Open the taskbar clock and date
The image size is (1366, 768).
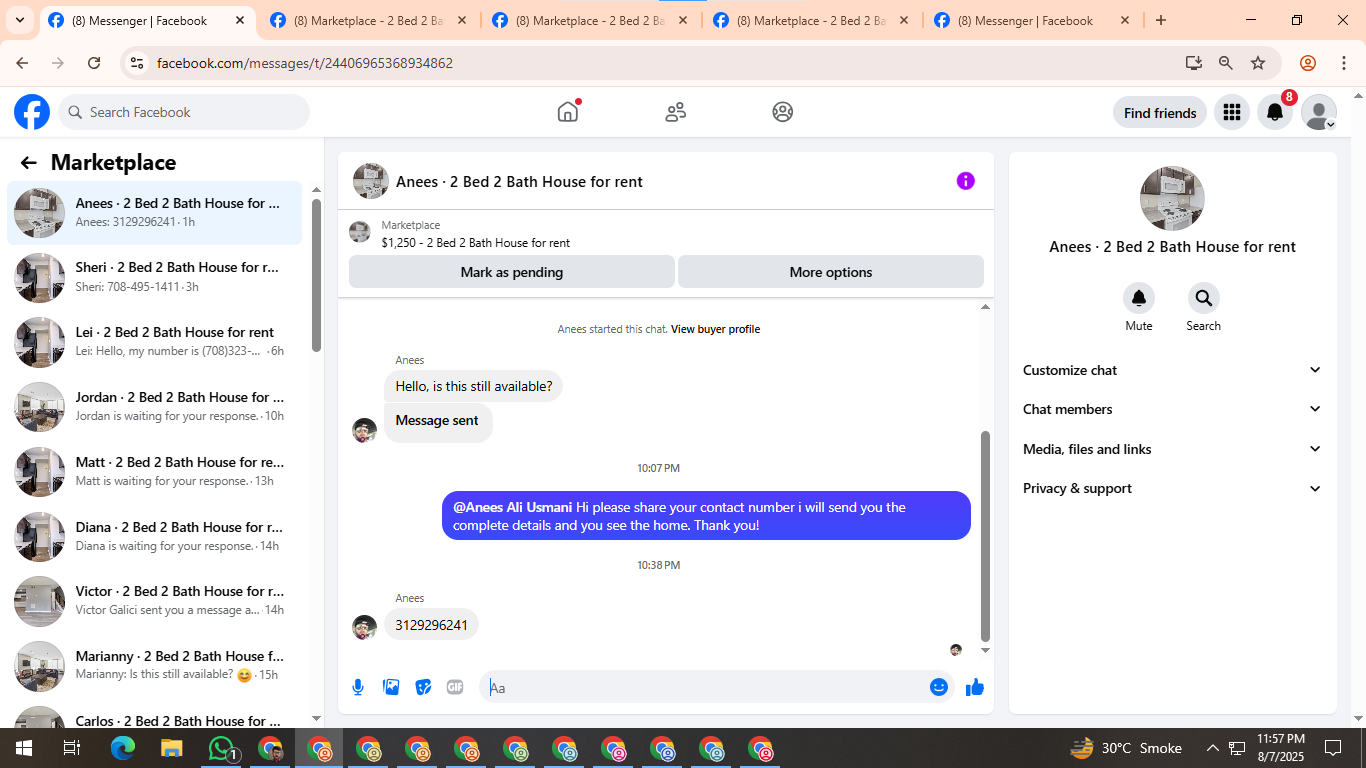point(1280,748)
